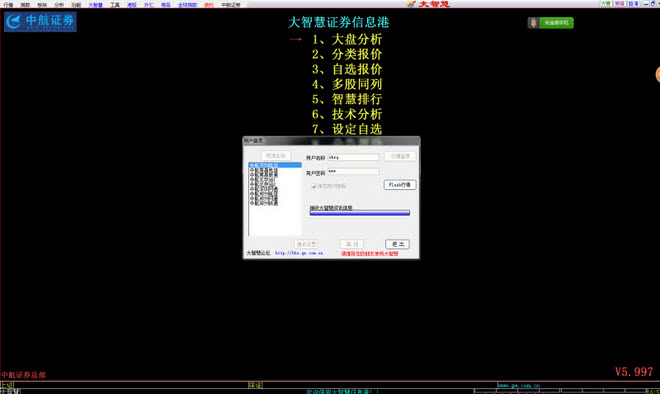The width and height of the screenshot is (660, 394).
Task: Click the V5.997 version text
Action: pos(634,372)
